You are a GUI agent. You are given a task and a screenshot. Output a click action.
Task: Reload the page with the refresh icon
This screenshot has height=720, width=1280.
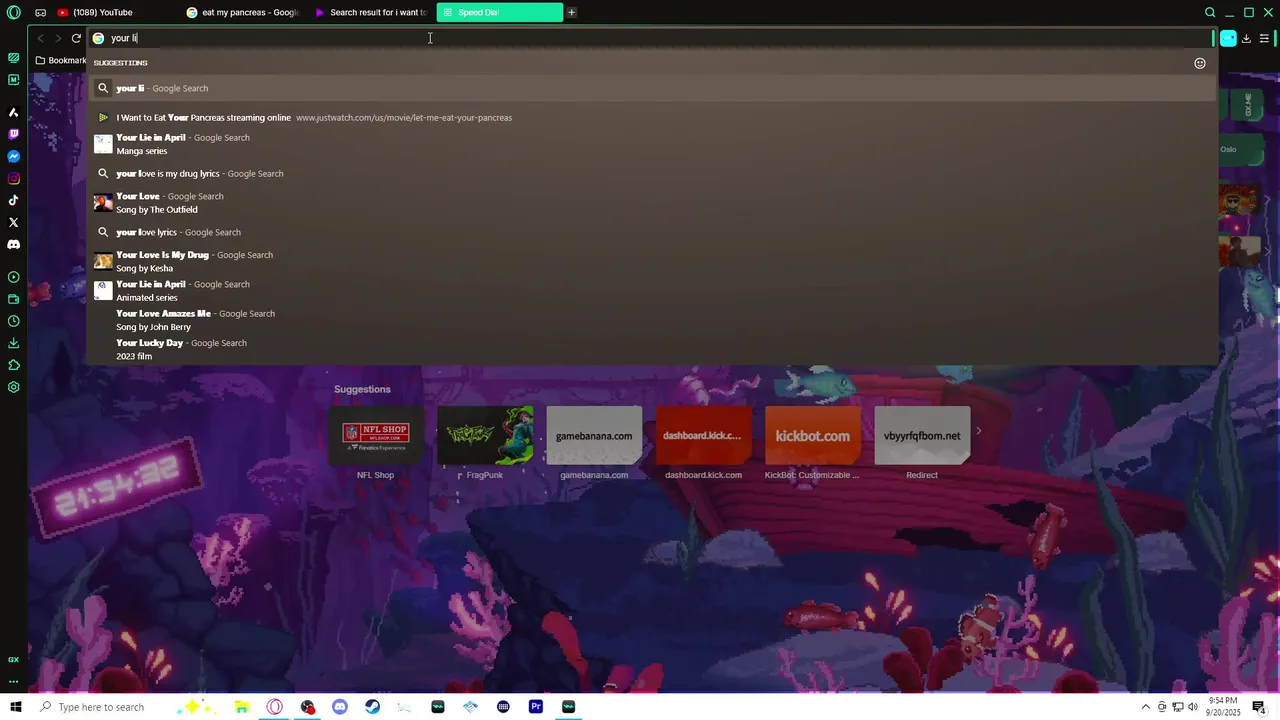(x=76, y=38)
